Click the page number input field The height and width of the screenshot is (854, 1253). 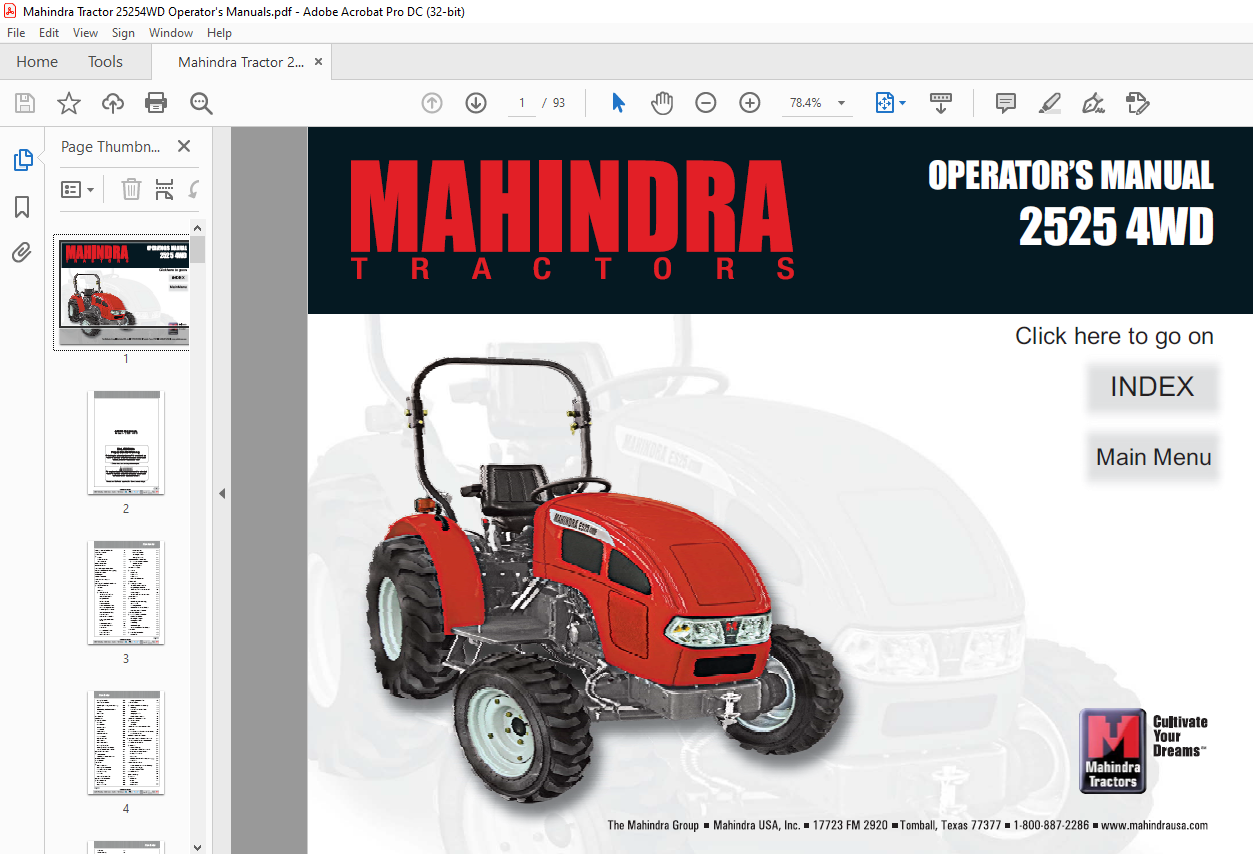[x=522, y=103]
